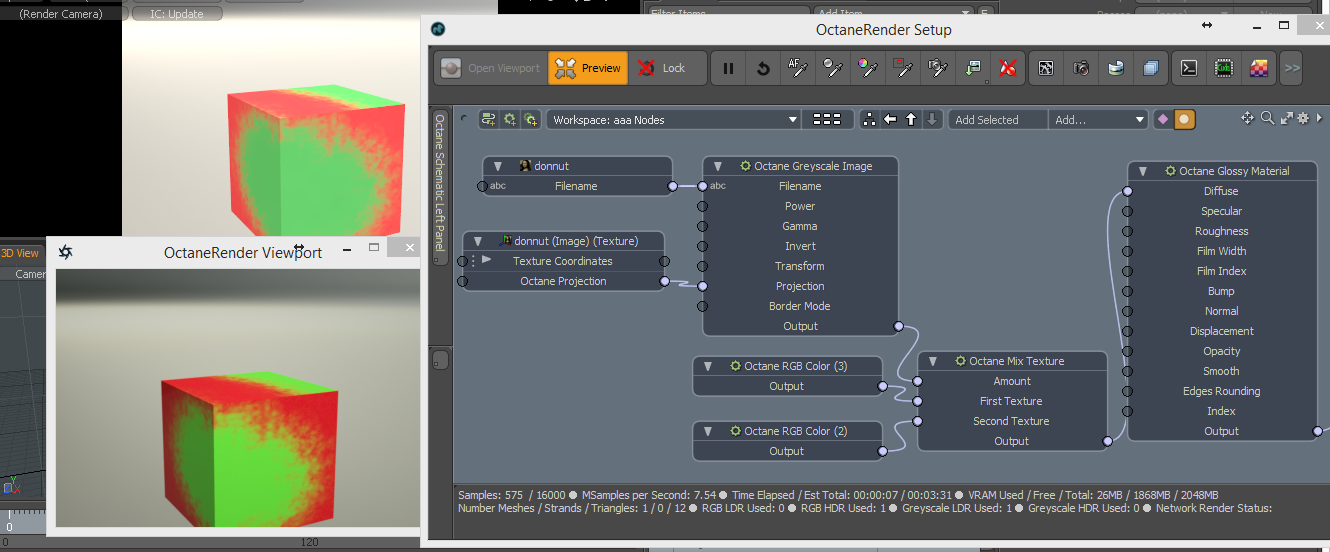Click the Open Viewport button
The width and height of the screenshot is (1330, 552).
pyautogui.click(x=491, y=68)
